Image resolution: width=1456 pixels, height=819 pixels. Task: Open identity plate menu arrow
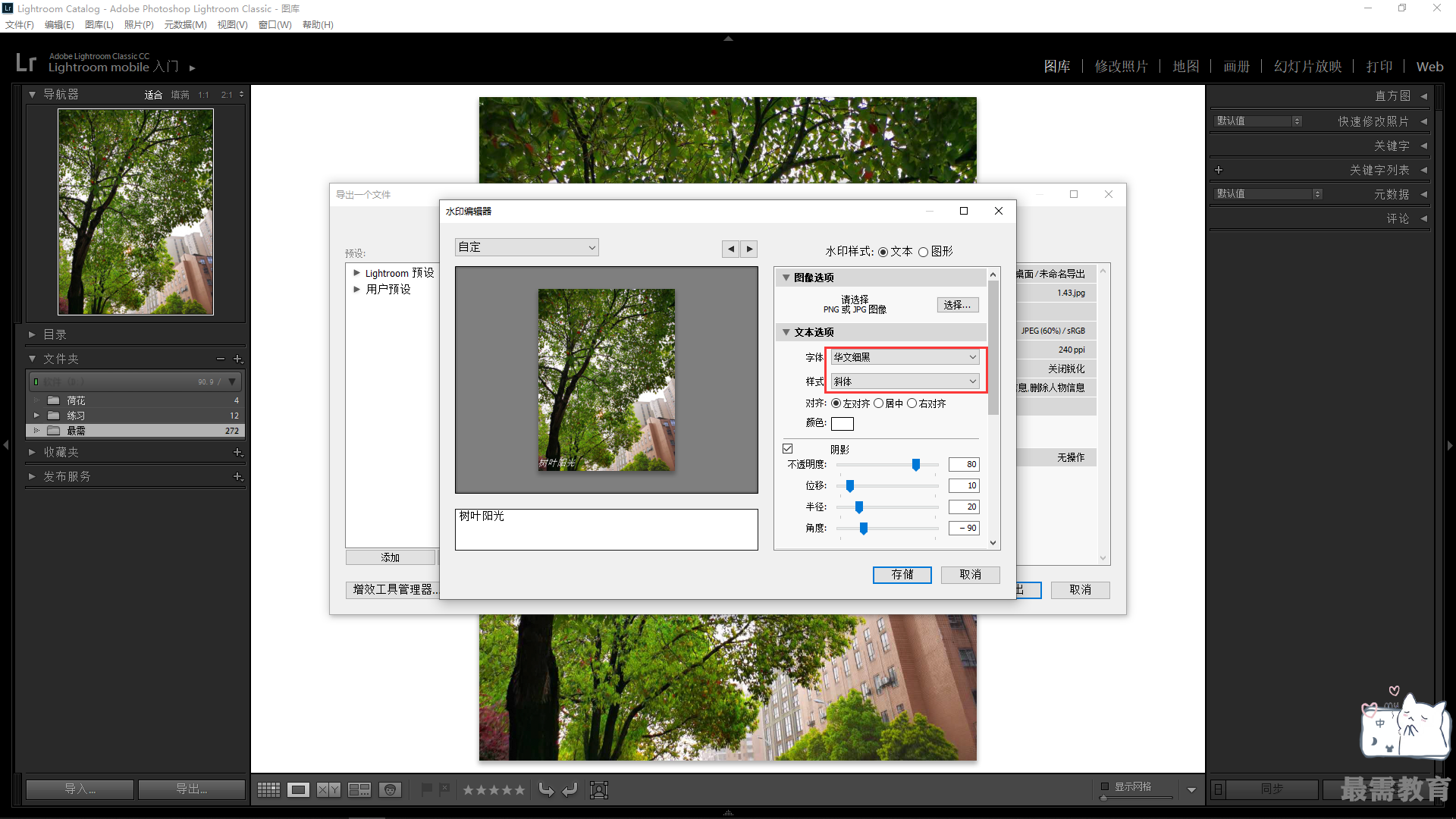tap(193, 68)
